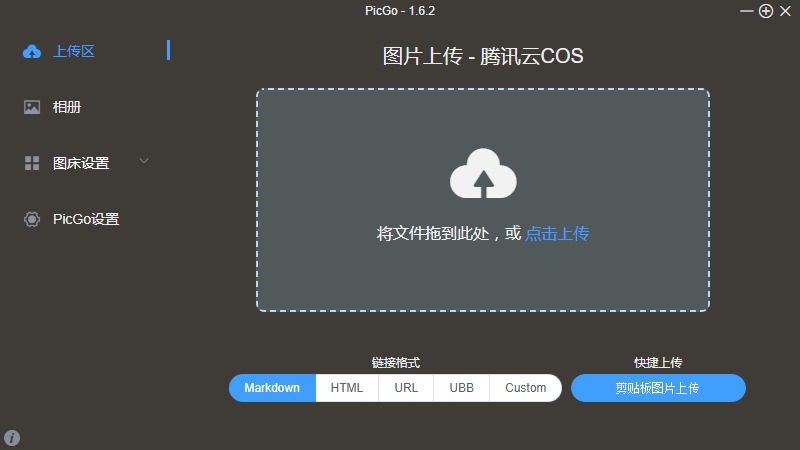Screen dimensions: 800x450
Task: Click the large cloud upload icon in drop zone
Action: 483,173
